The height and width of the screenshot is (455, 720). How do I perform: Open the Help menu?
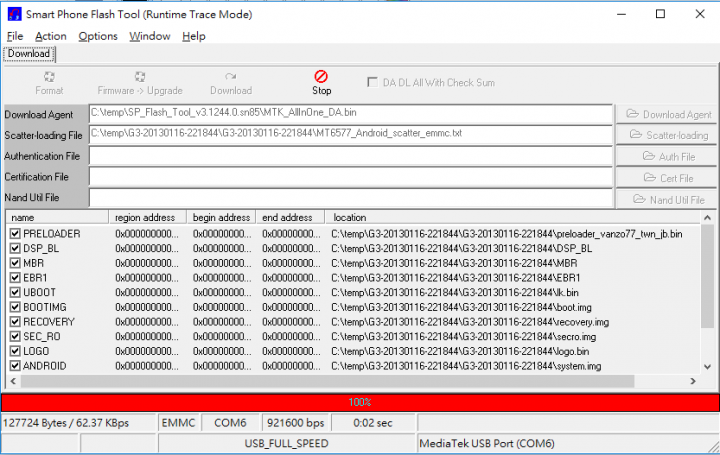194,36
